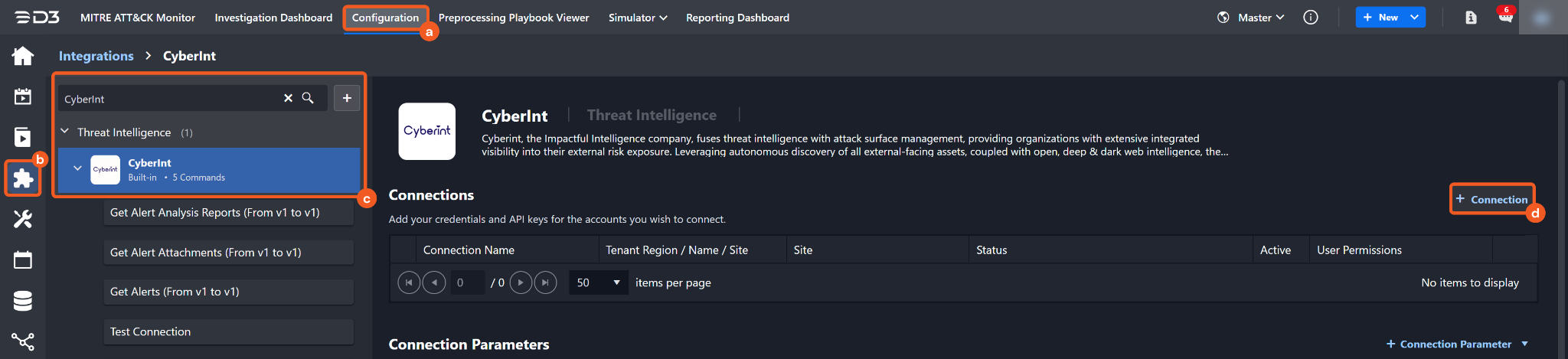Click the add Connection button

click(x=1491, y=199)
